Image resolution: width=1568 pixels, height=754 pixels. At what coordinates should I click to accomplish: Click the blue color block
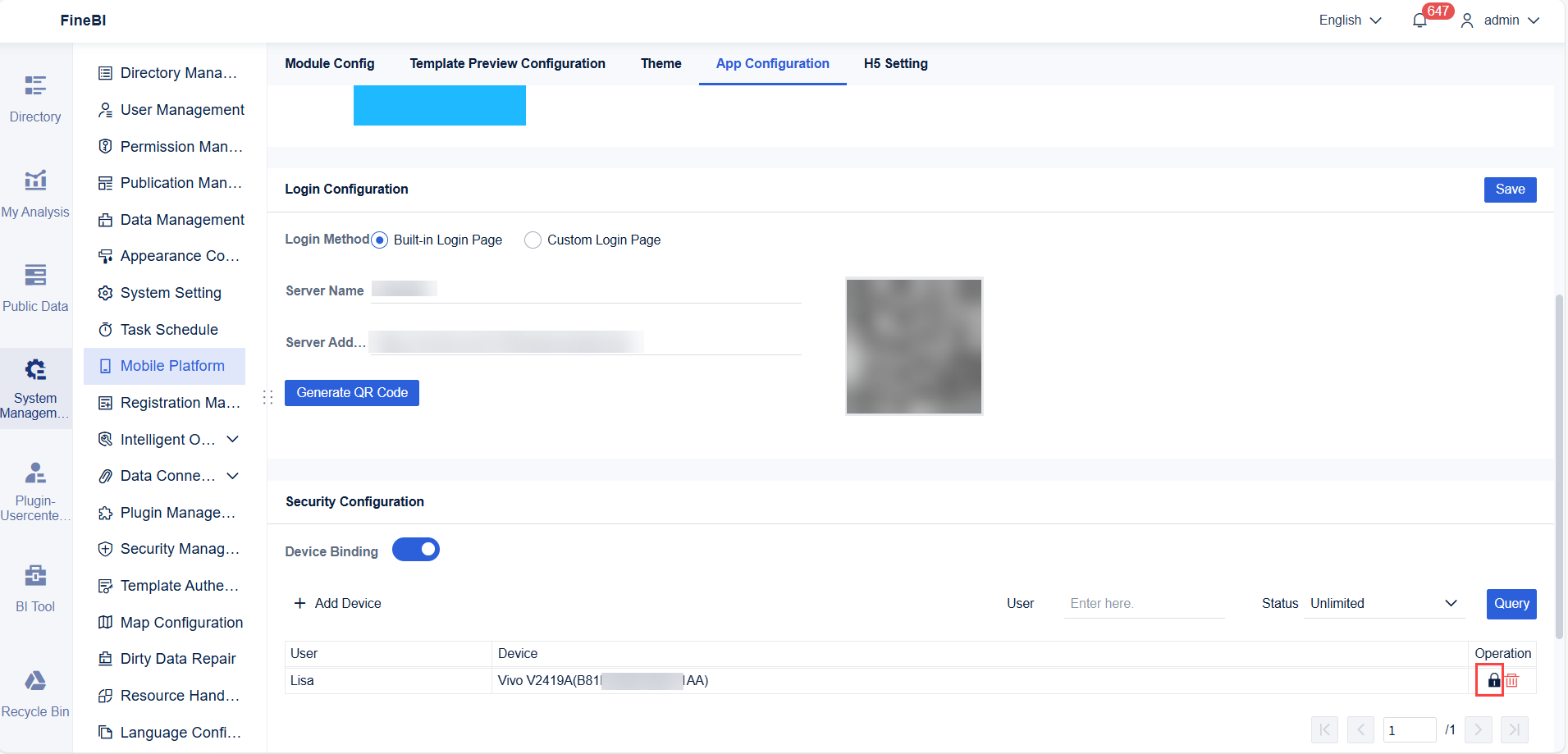(440, 105)
